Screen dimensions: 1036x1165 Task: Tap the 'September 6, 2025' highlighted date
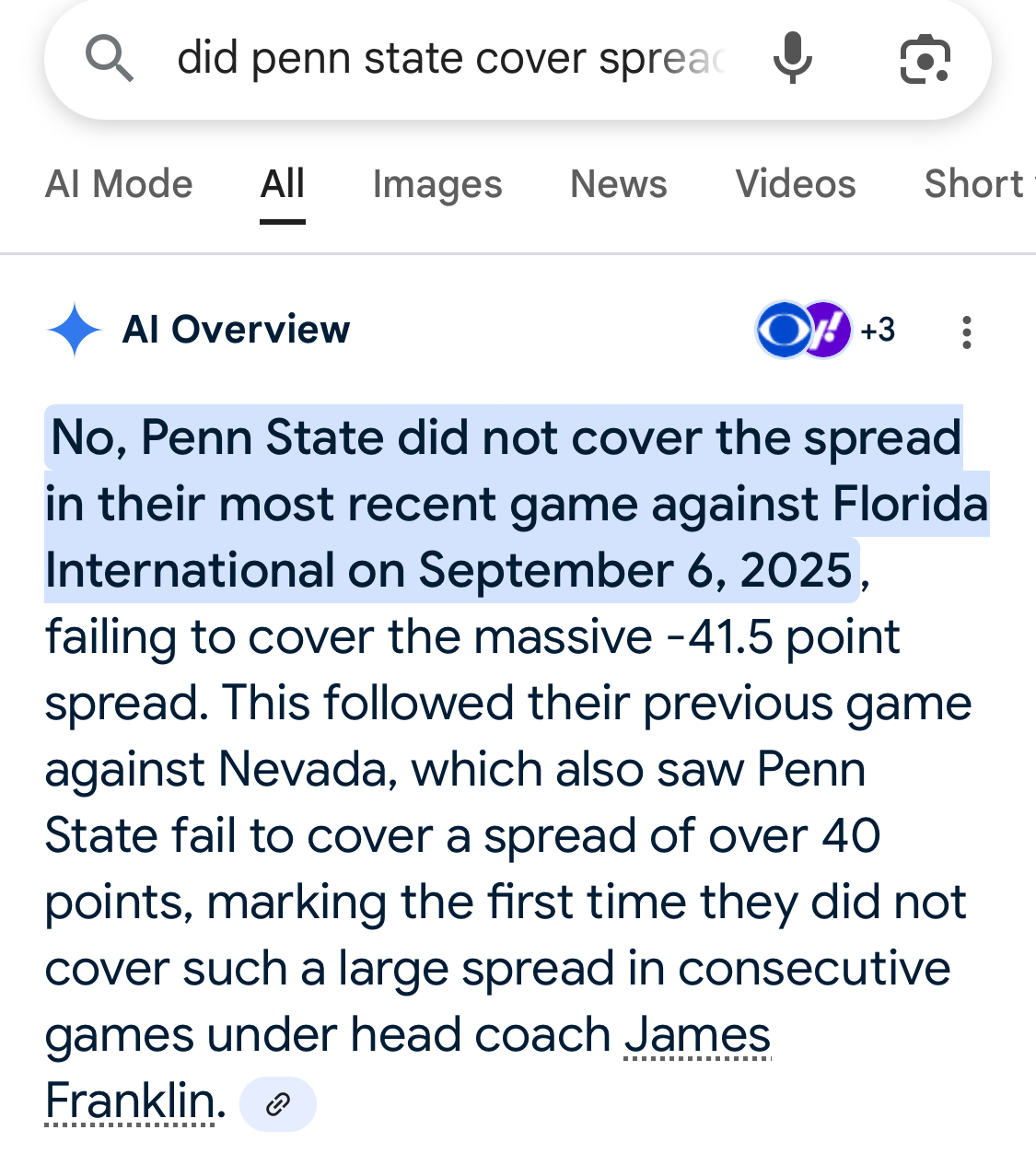pyautogui.click(x=635, y=571)
